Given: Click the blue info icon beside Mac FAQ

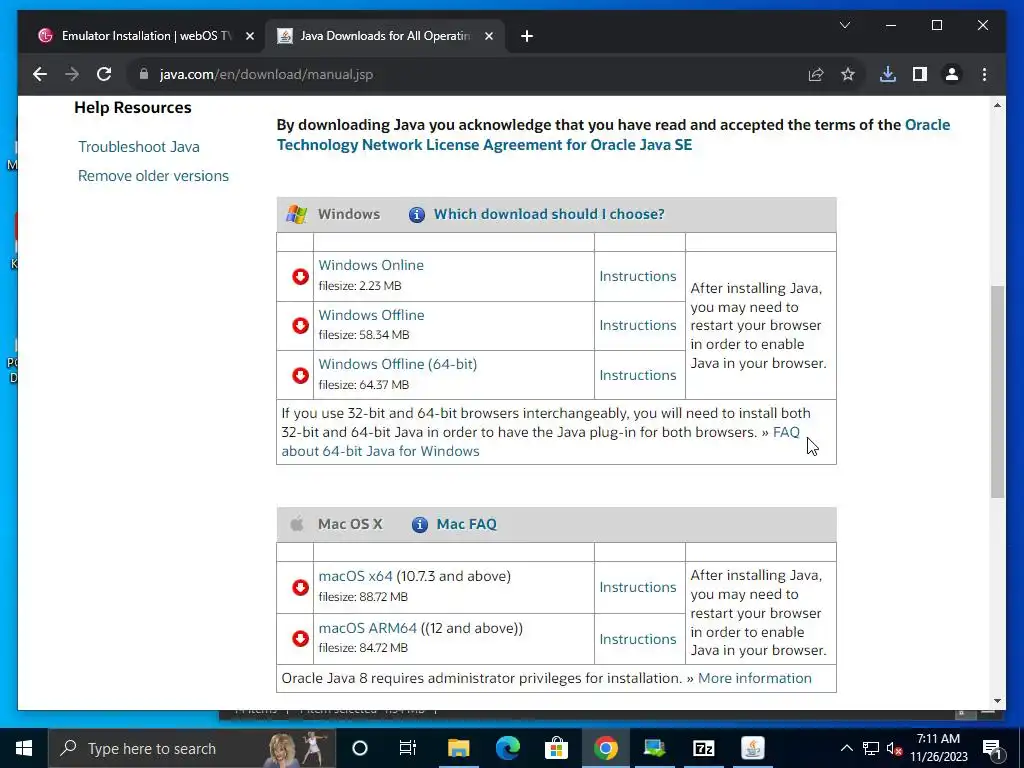Looking at the screenshot, I should [420, 524].
